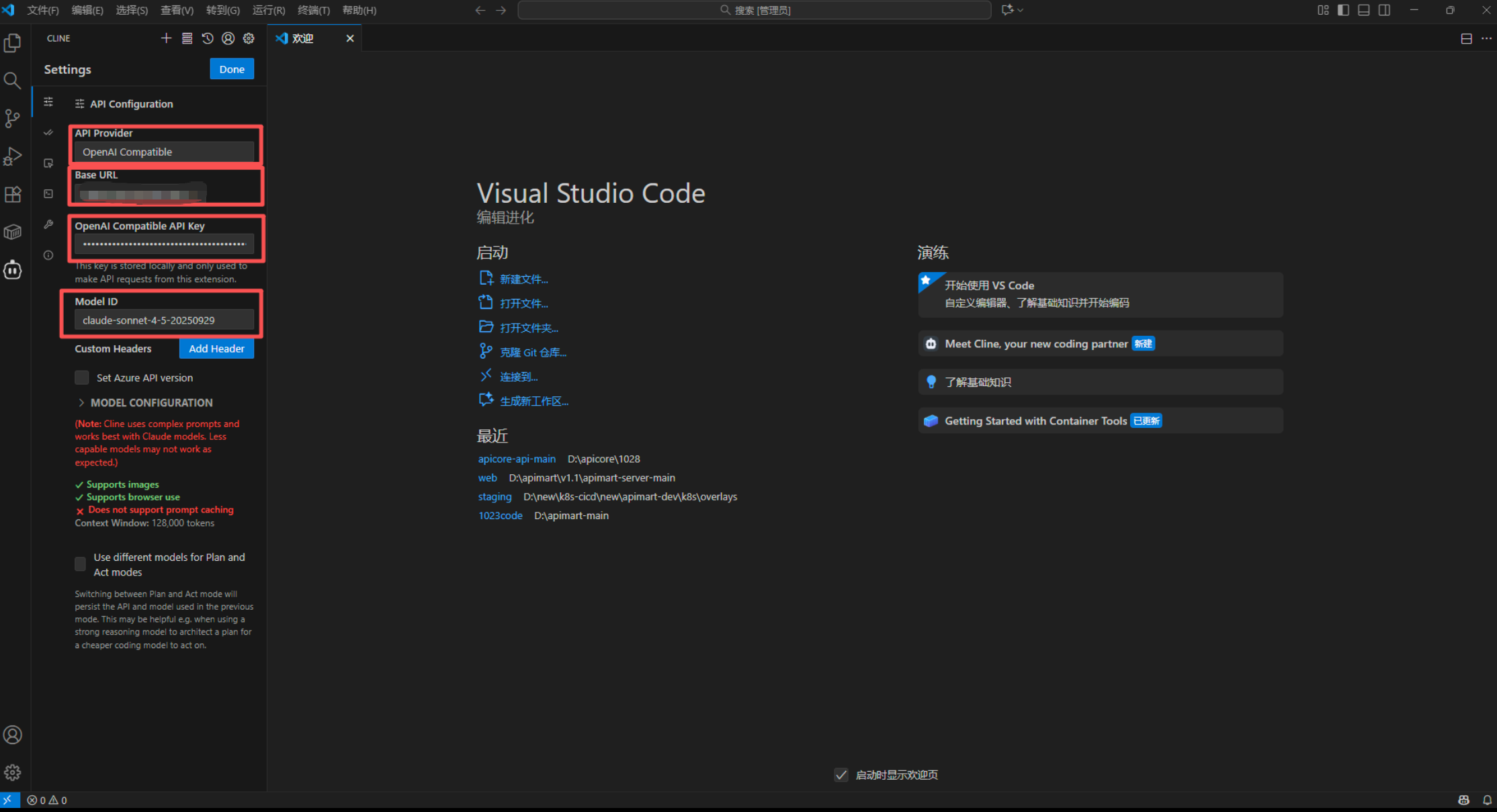Open Getting Started with Container Tools walkthrough
The width and height of the screenshot is (1497, 812).
pos(1101,421)
